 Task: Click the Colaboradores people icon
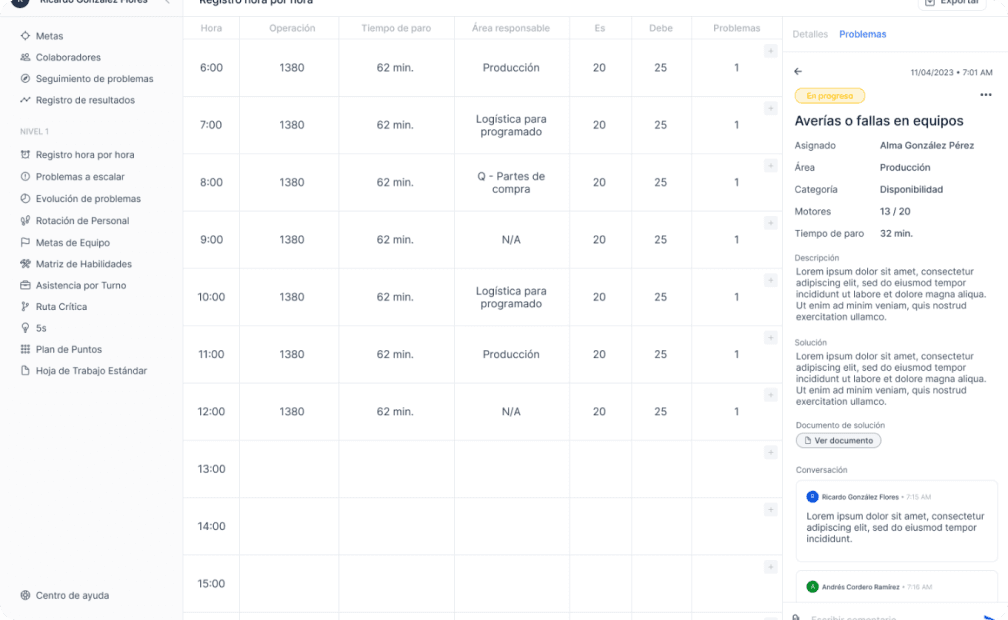click(25, 58)
